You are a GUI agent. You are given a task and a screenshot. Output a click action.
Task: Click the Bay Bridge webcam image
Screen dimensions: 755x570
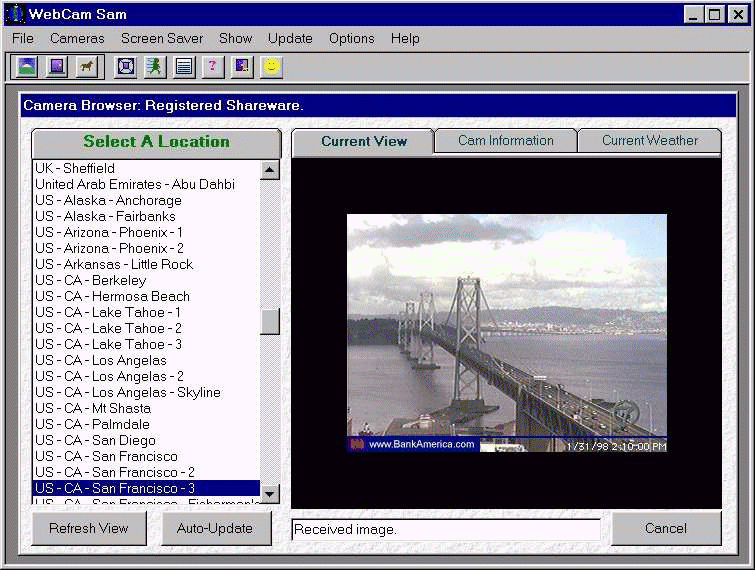coord(506,332)
